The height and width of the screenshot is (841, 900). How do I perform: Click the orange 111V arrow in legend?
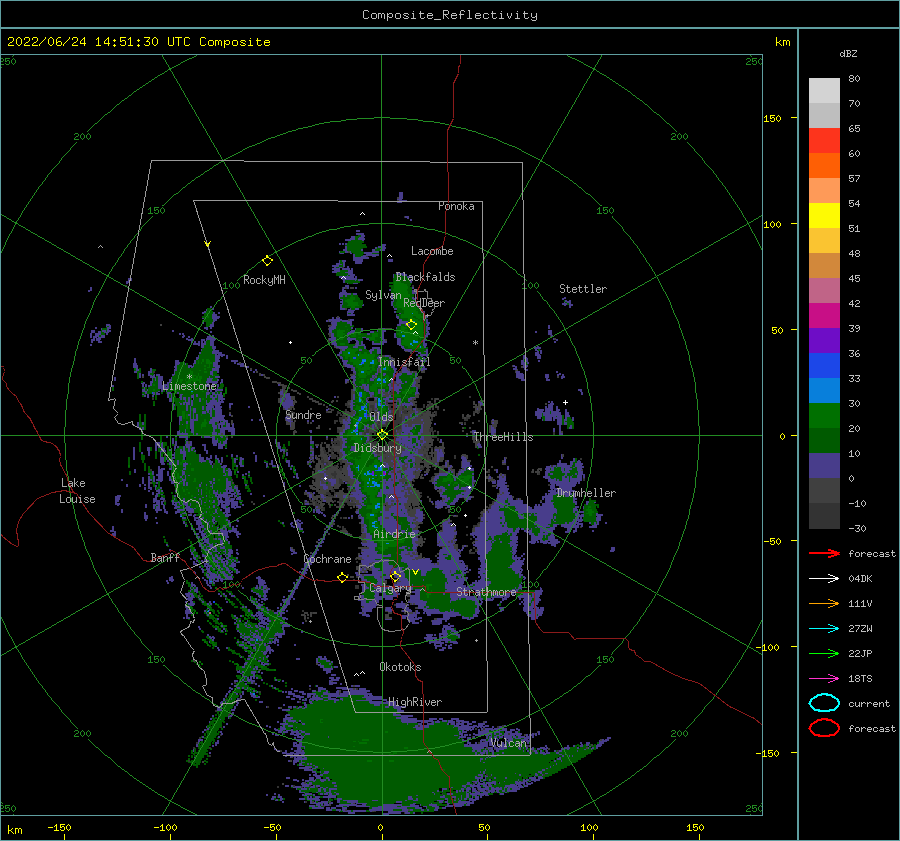tap(824, 603)
